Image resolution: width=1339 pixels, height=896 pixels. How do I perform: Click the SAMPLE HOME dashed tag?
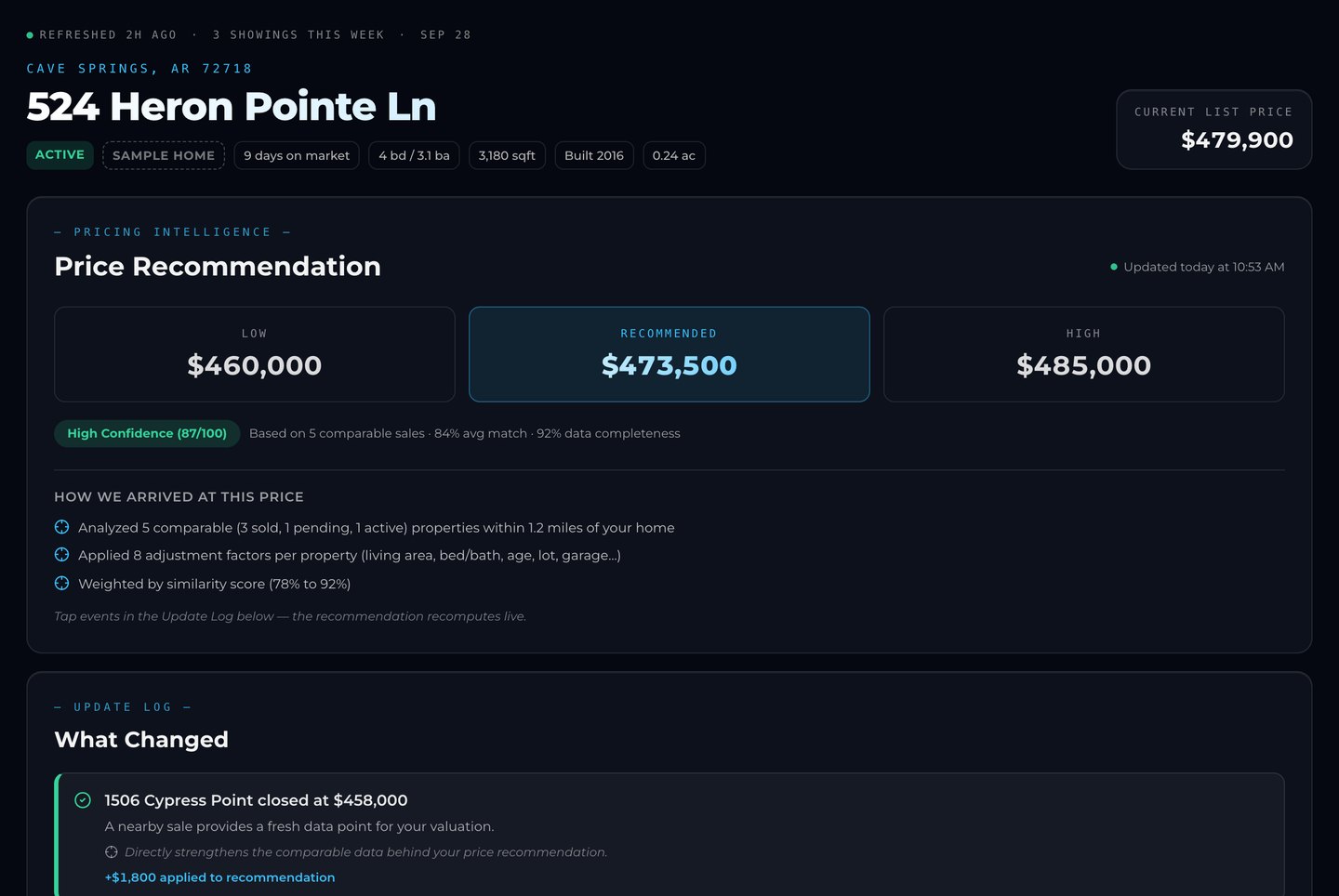(164, 155)
